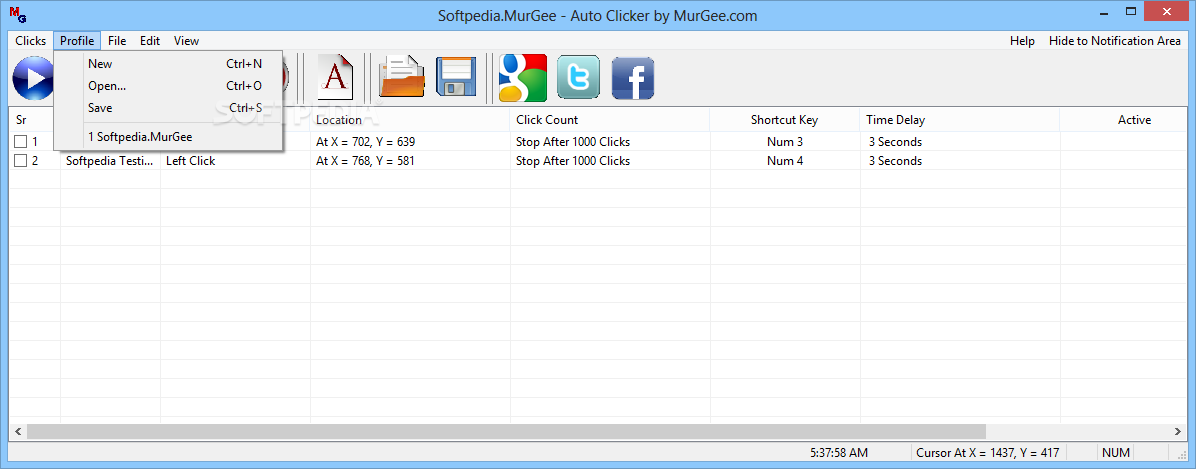Image resolution: width=1196 pixels, height=469 pixels.
Task: Click the 'Num 3' shortcut key cell
Action: (x=785, y=142)
